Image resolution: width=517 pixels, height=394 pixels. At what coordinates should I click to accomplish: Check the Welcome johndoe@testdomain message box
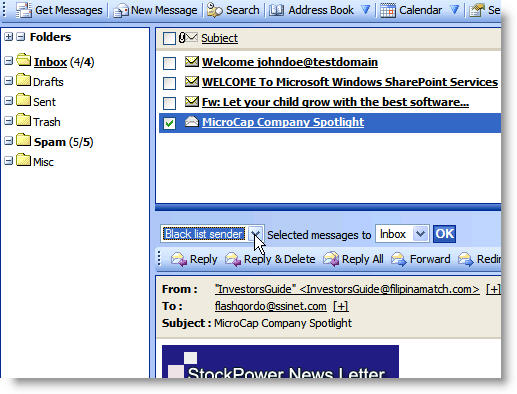[169, 63]
